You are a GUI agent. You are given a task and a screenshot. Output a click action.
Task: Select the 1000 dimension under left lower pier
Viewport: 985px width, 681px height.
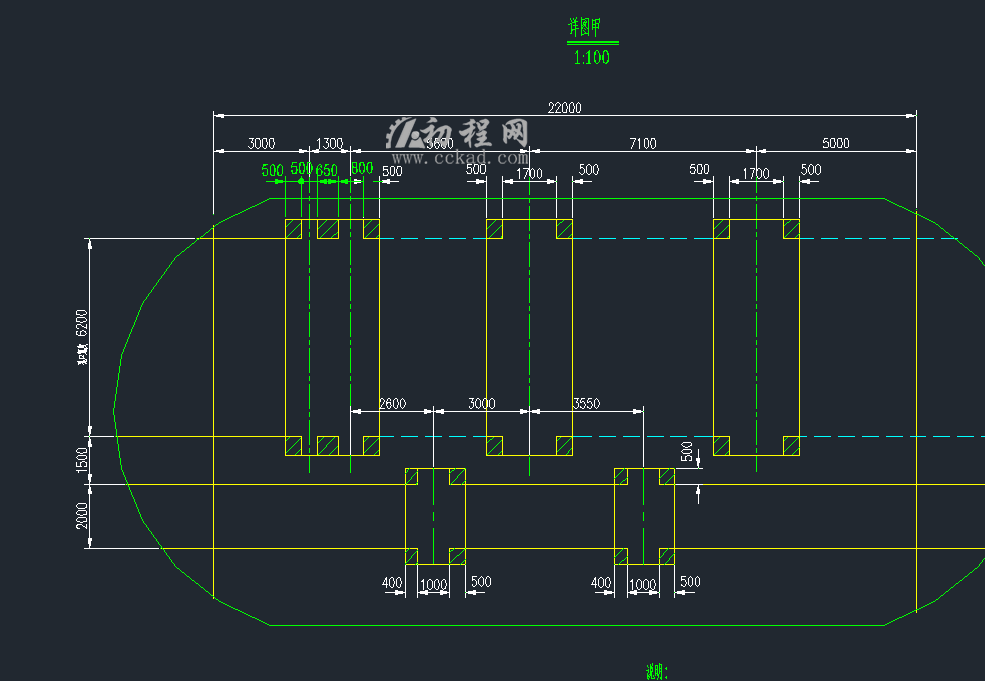tap(433, 585)
